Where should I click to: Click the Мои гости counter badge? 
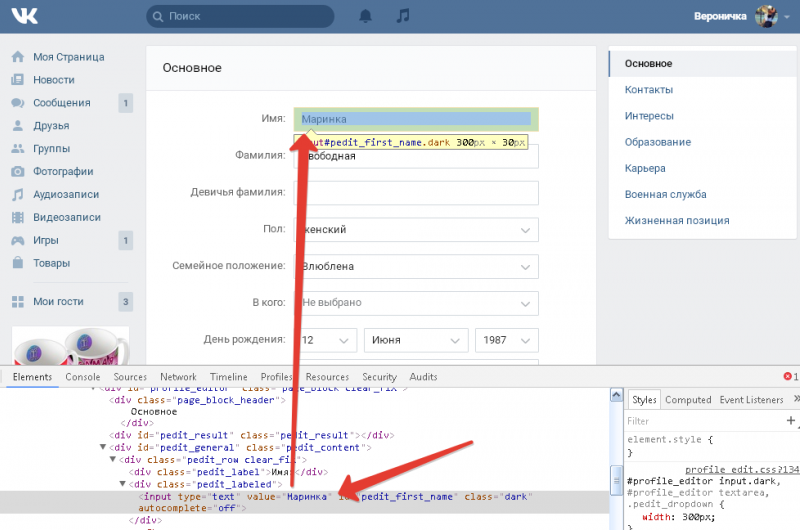(x=126, y=302)
